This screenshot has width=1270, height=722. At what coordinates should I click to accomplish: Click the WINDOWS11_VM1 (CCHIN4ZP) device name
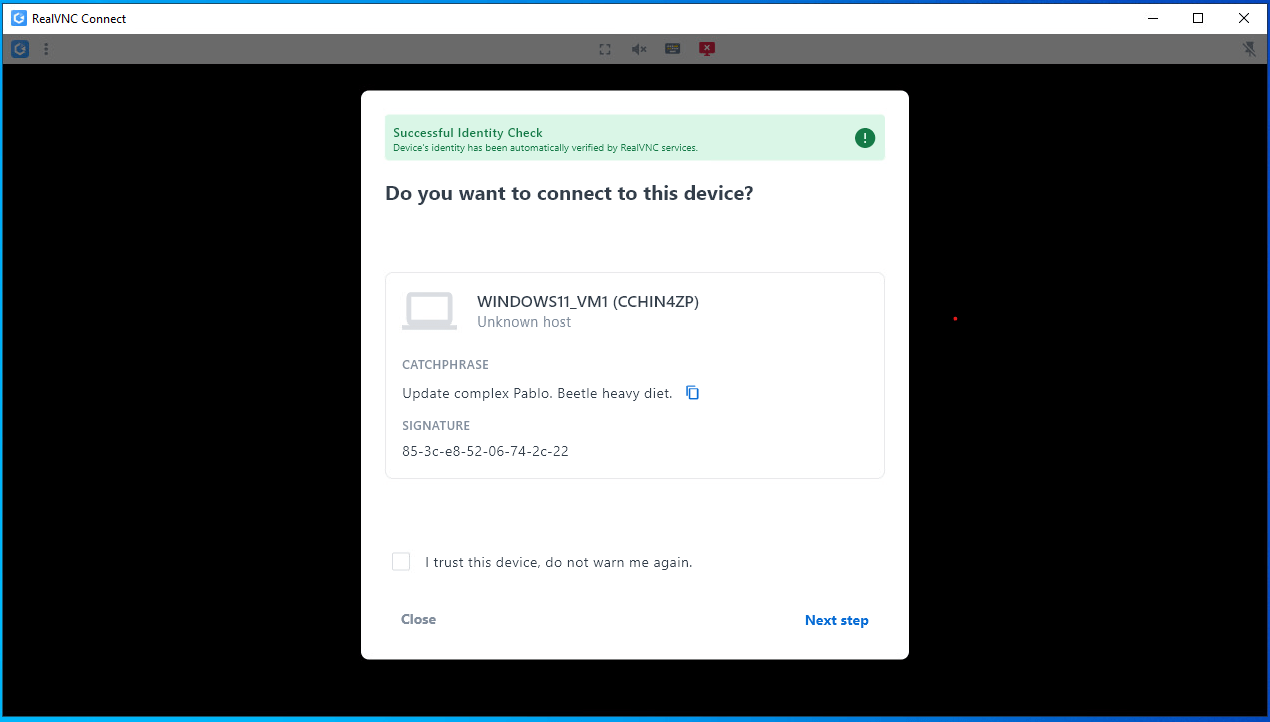587,302
